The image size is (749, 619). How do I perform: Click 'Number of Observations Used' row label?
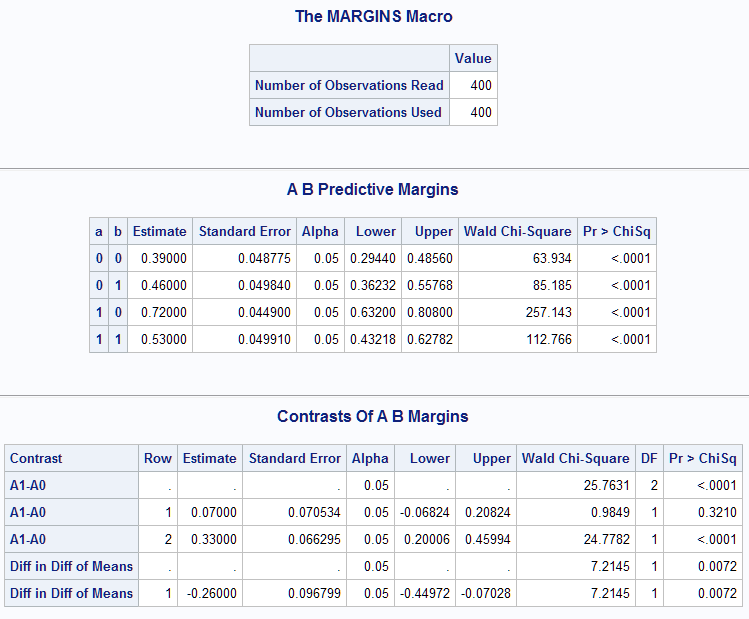(348, 112)
